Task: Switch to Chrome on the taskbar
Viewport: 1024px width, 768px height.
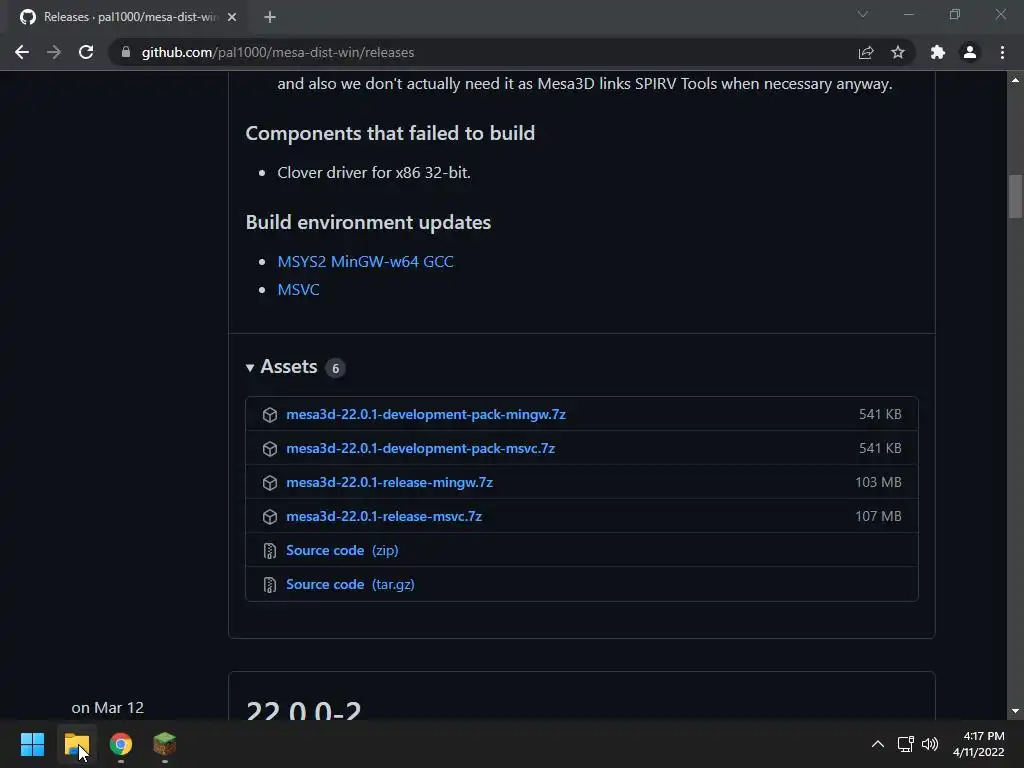Action: click(121, 744)
